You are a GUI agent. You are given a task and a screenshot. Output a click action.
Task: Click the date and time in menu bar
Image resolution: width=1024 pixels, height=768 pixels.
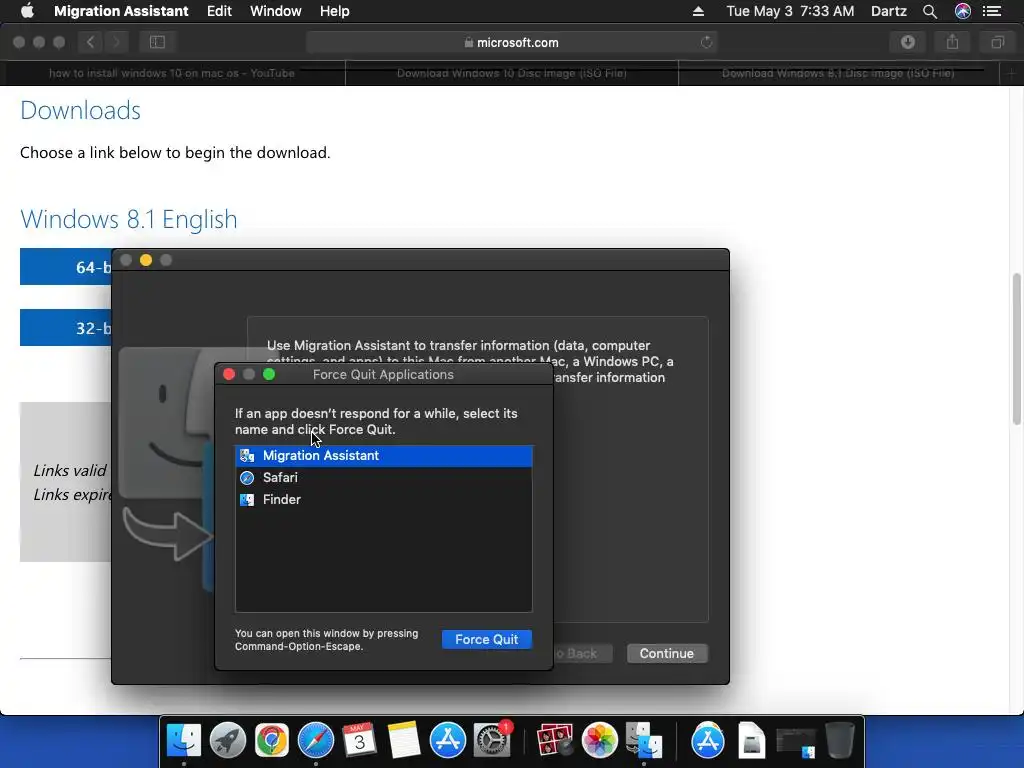790,11
